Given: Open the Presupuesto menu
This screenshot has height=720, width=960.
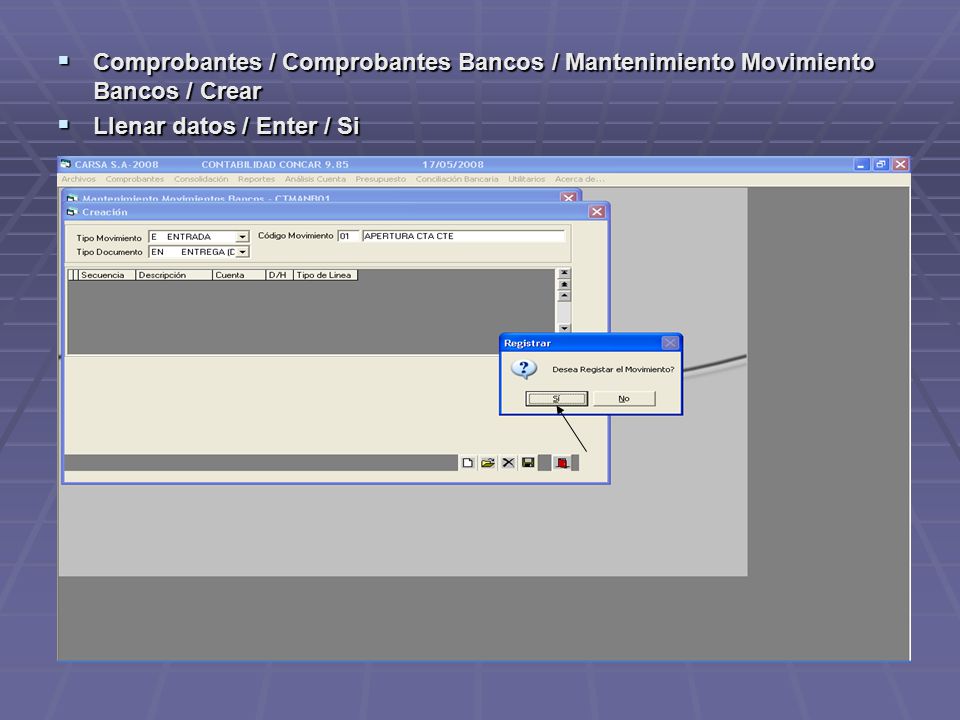Looking at the screenshot, I should pos(380,179).
